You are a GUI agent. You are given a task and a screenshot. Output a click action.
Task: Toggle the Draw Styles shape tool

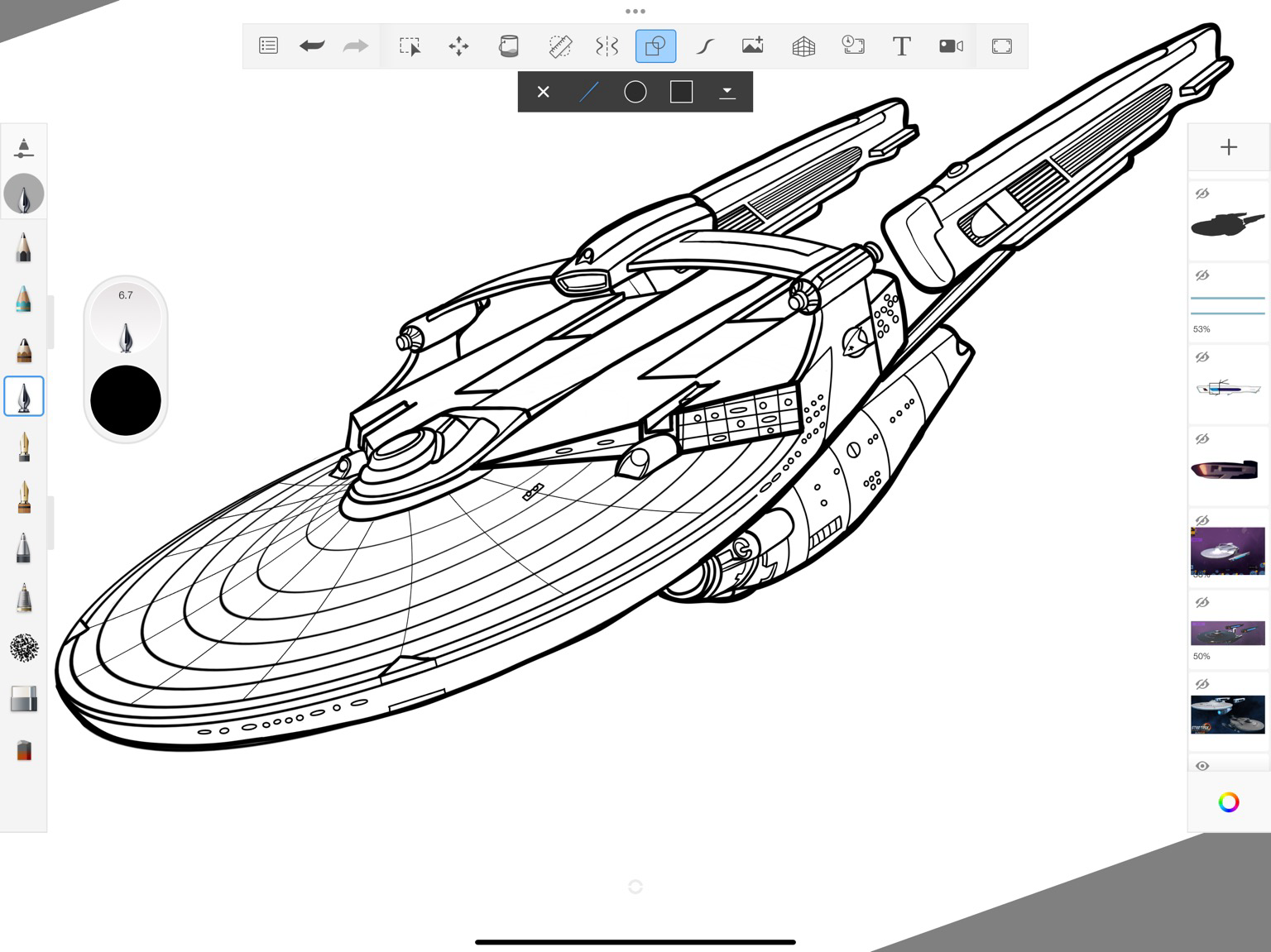click(x=655, y=45)
